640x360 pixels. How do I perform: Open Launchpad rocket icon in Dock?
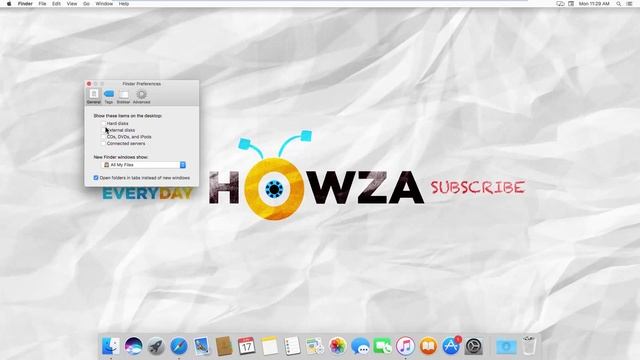coord(156,346)
